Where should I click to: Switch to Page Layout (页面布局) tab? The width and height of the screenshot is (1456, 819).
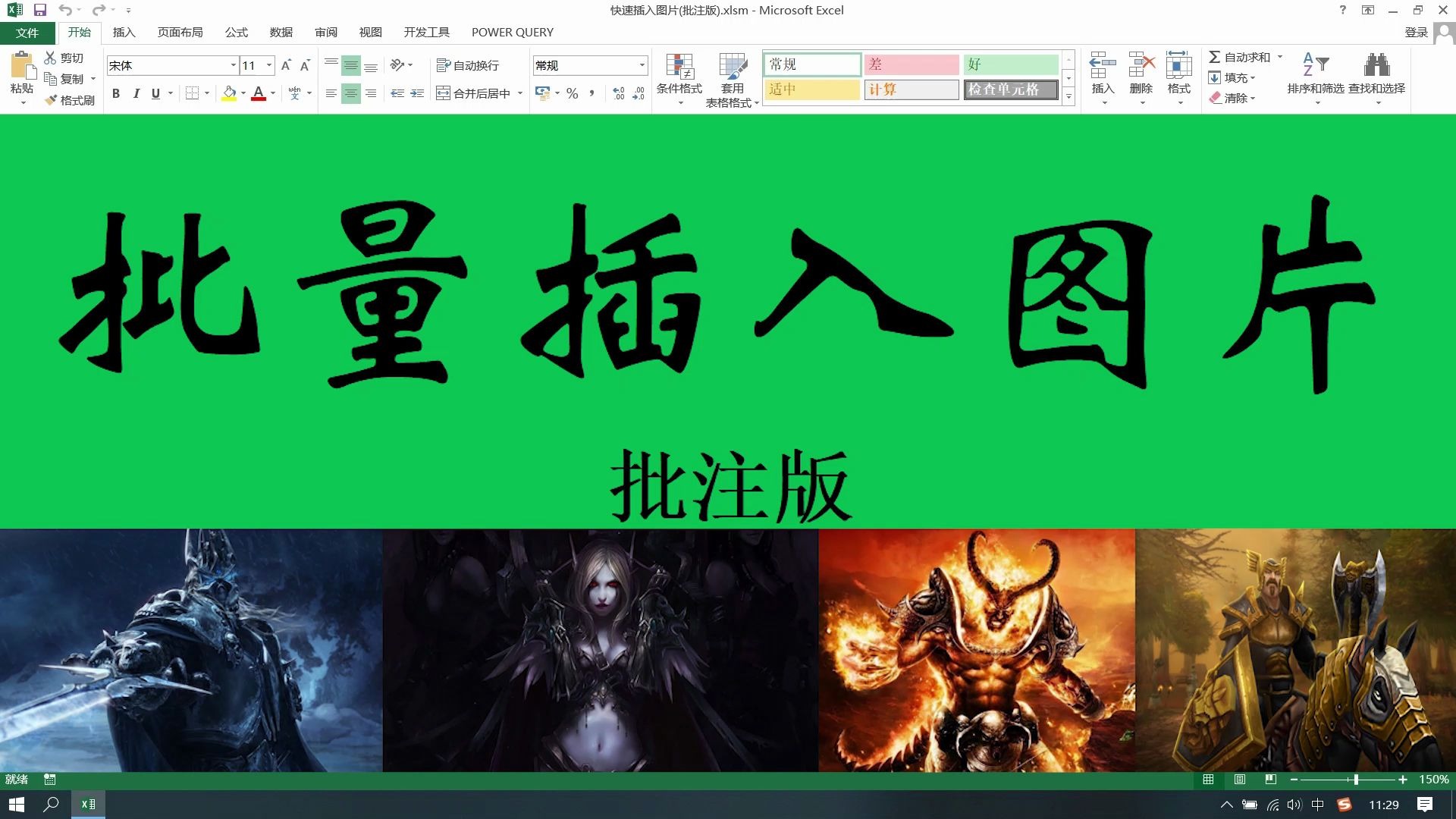point(180,33)
